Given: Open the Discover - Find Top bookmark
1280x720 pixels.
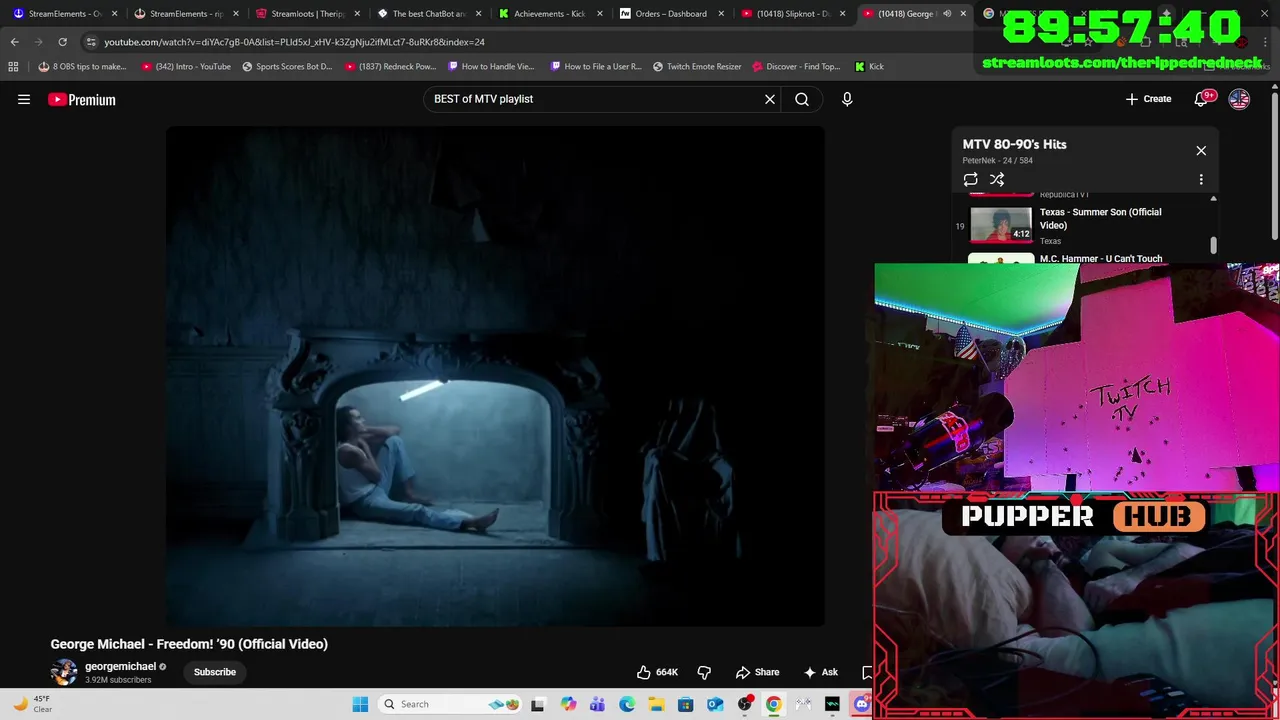Looking at the screenshot, I should click(x=796, y=66).
